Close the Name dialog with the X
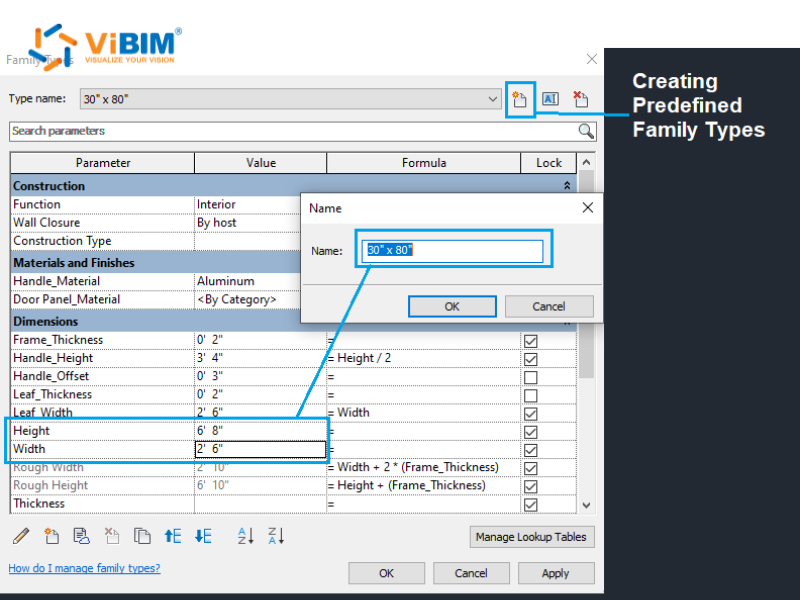Screen dimensions: 800x600 coord(588,208)
